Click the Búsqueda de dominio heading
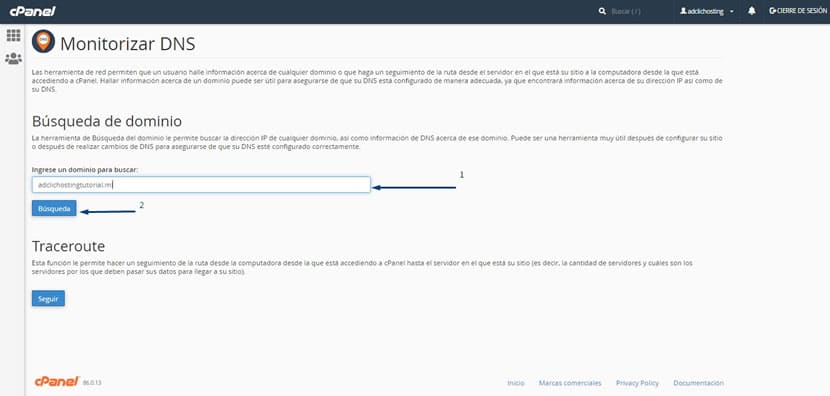This screenshot has width=830, height=396. coord(107,121)
